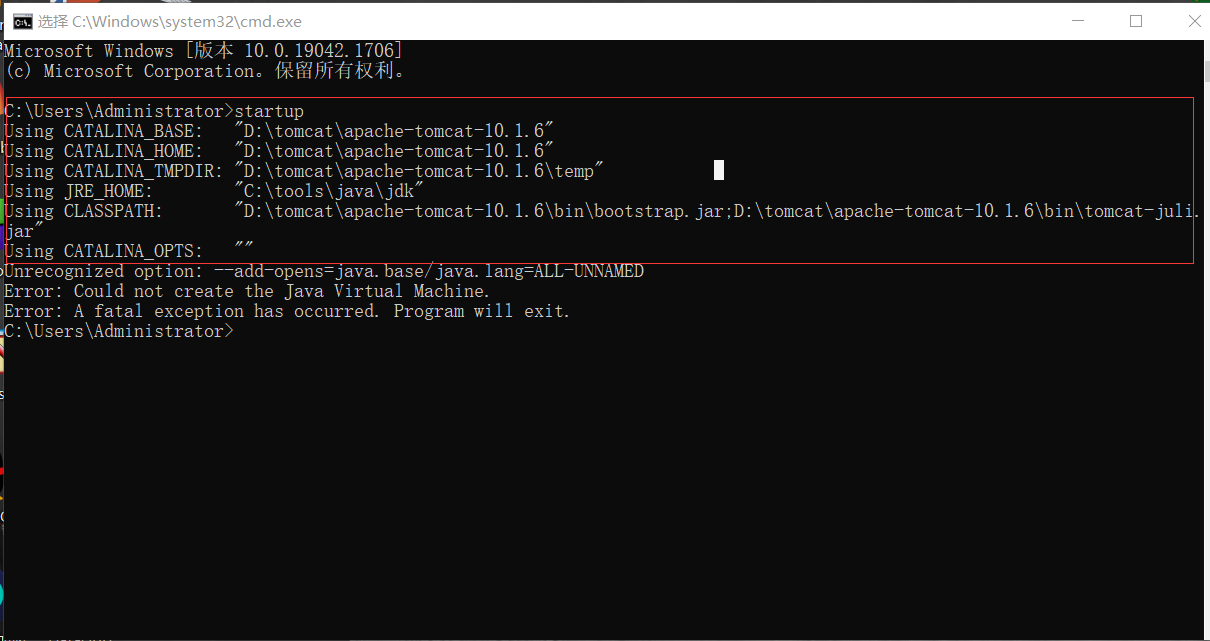Minimize the command prompt window
Viewport: 1210px width, 641px height.
click(1077, 20)
